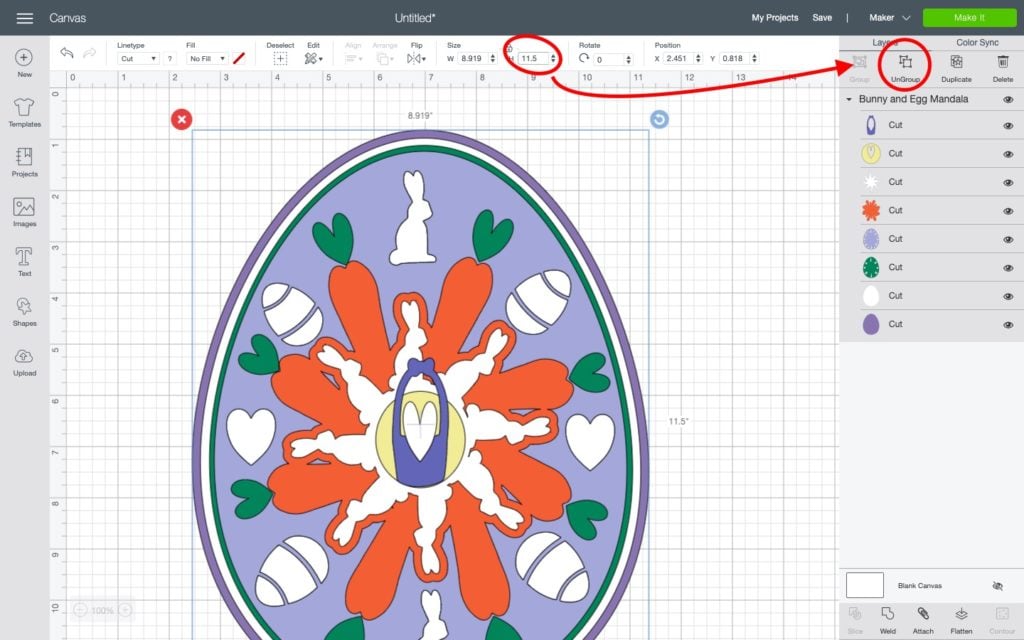Collapse the Bunny and Egg Mandala group
This screenshot has height=640, width=1024.
tap(849, 99)
